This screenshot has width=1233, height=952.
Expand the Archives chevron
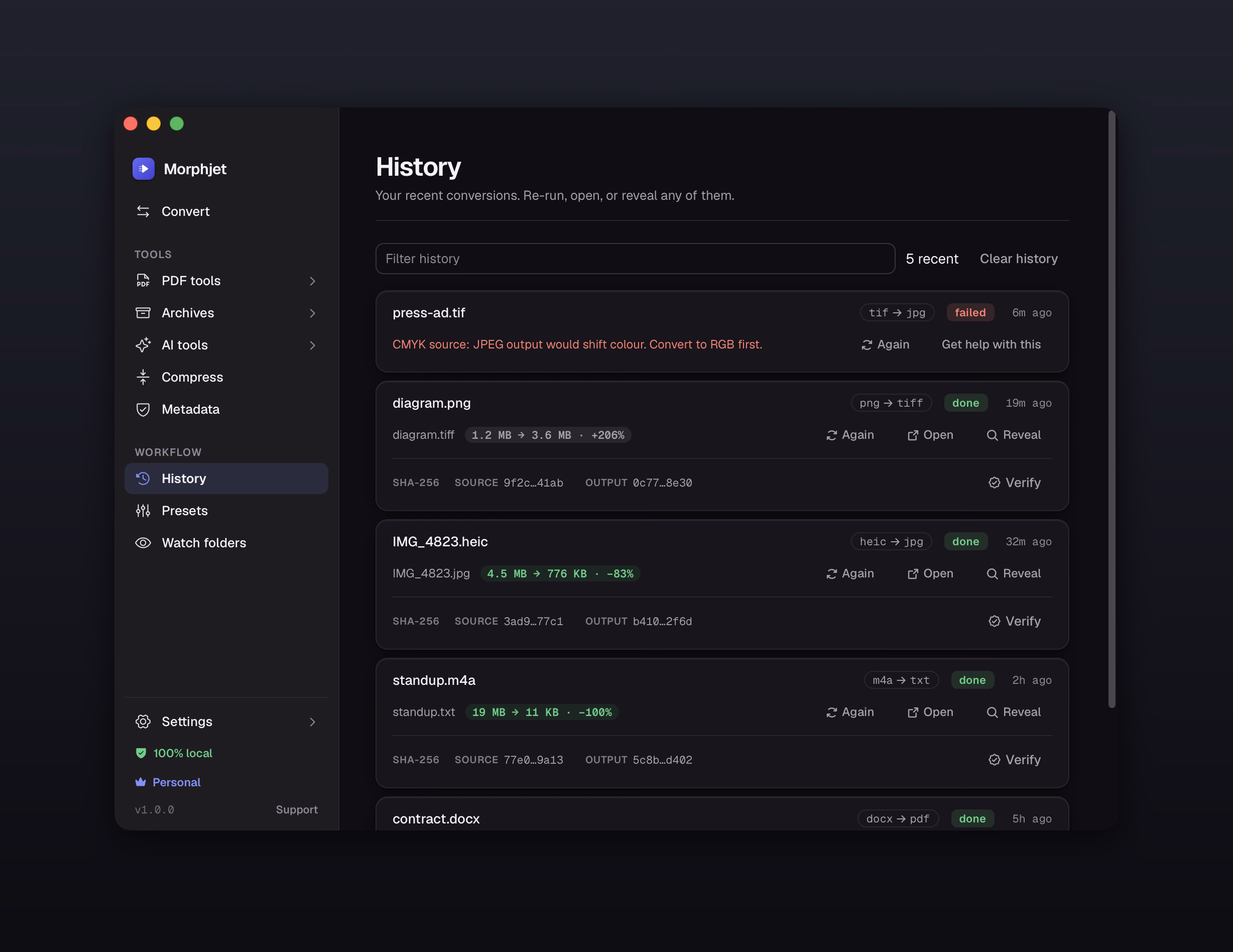pyautogui.click(x=312, y=313)
